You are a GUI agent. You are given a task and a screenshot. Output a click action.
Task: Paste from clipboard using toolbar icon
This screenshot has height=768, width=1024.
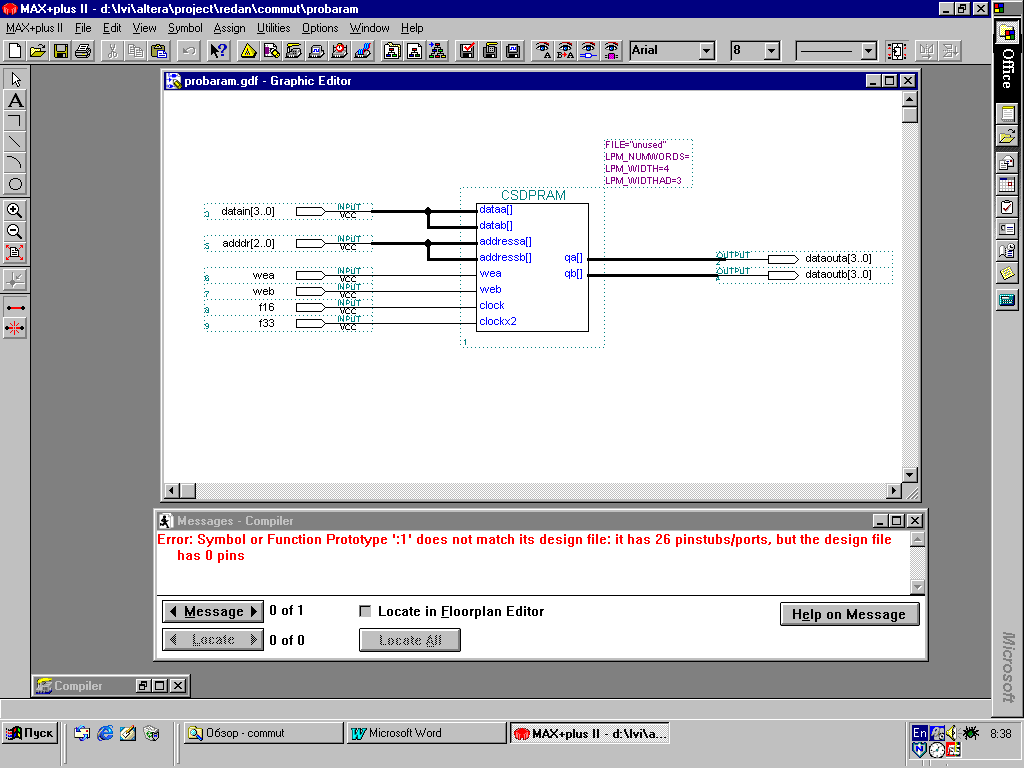pyautogui.click(x=159, y=51)
